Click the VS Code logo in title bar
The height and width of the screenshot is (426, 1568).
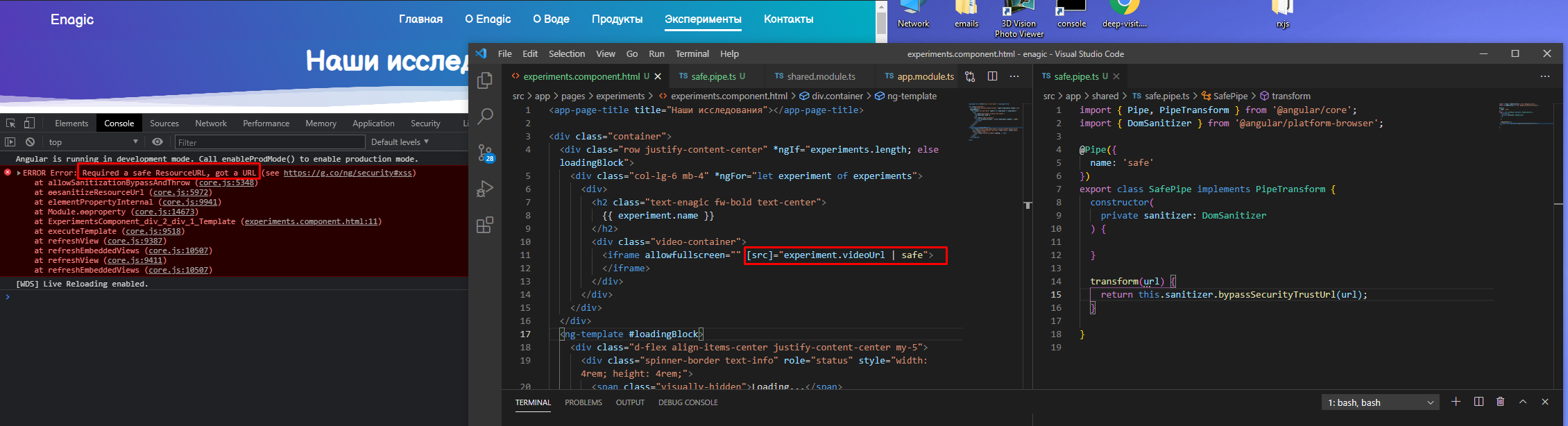pyautogui.click(x=482, y=53)
